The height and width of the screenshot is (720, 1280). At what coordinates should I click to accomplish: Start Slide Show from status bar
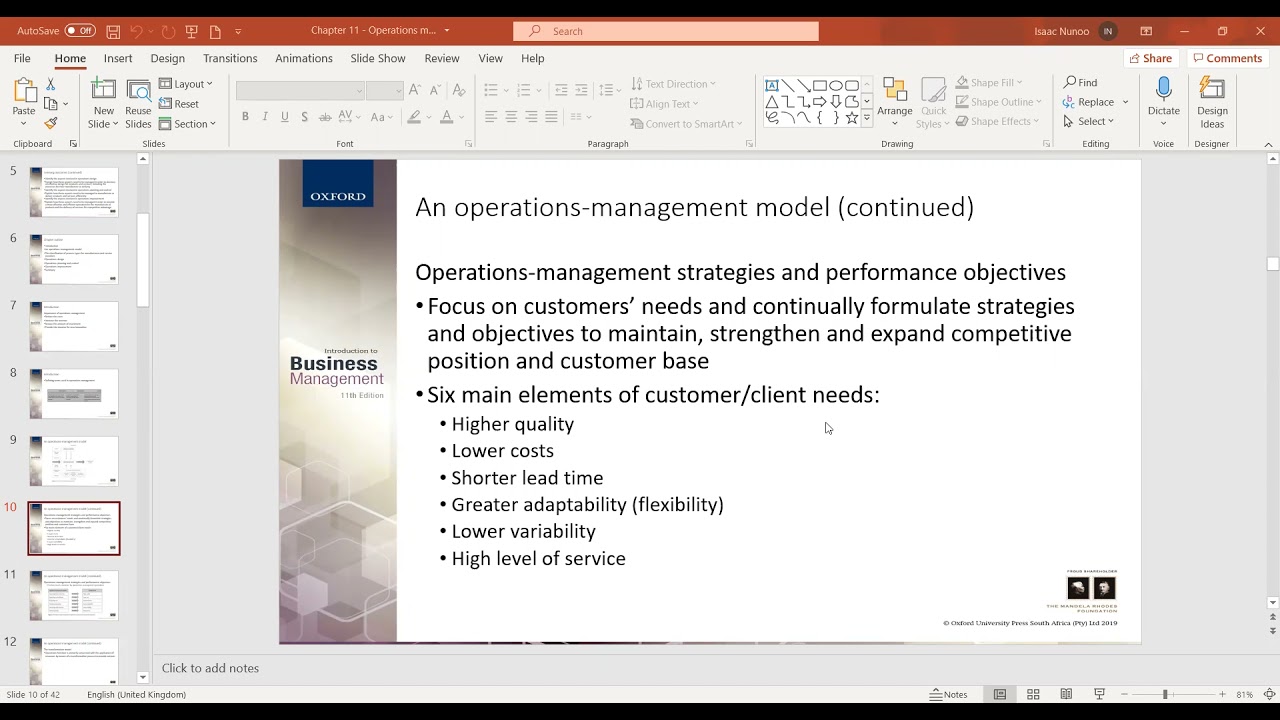click(x=1099, y=694)
